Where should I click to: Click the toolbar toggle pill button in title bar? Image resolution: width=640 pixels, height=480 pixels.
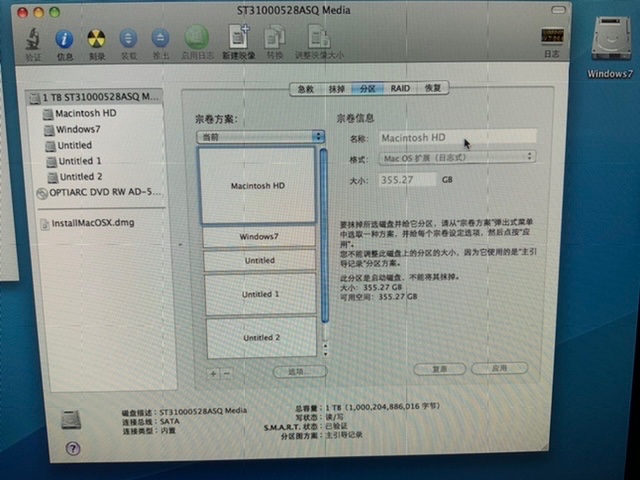point(558,10)
